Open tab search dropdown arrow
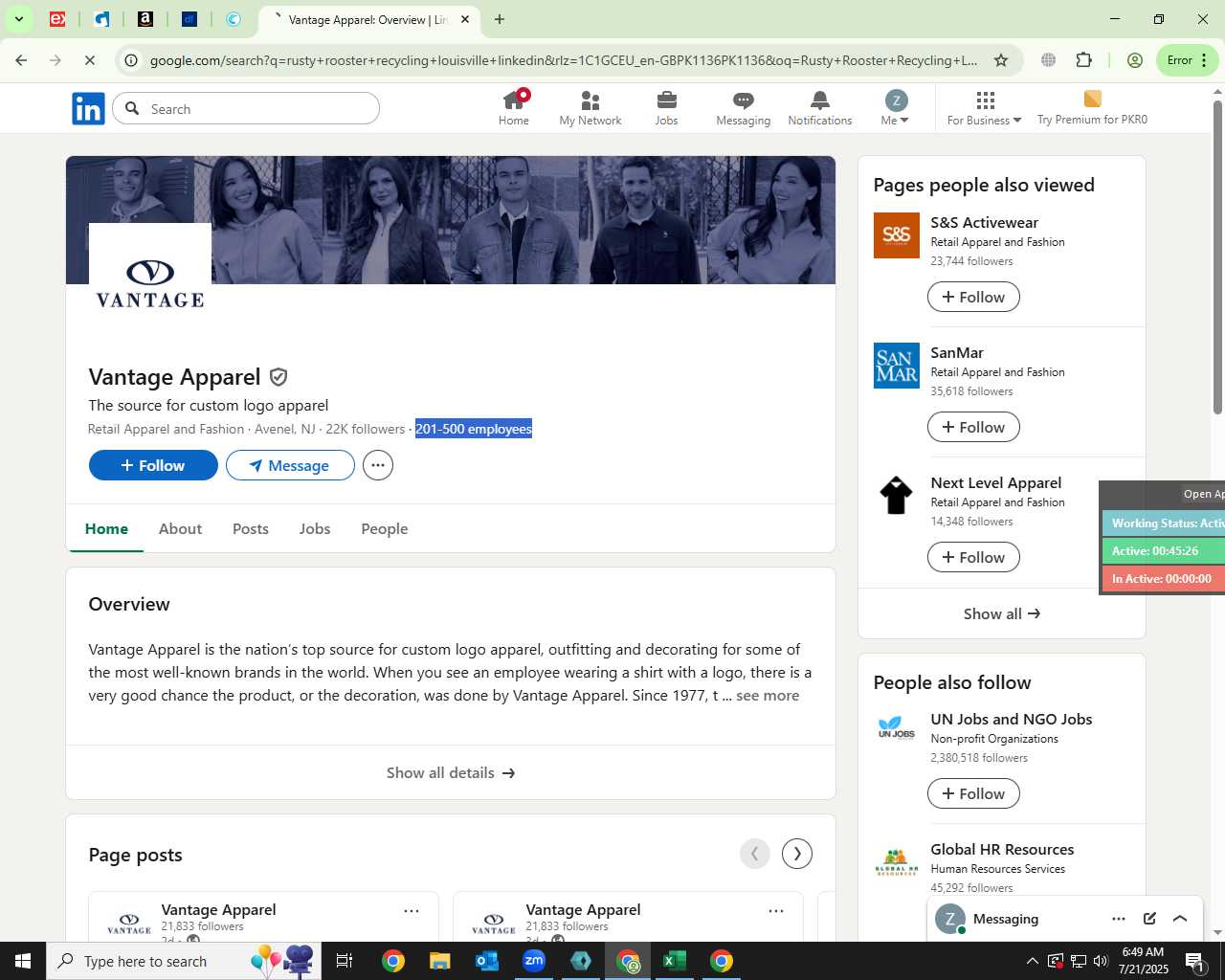1225x980 pixels. pos(18,19)
